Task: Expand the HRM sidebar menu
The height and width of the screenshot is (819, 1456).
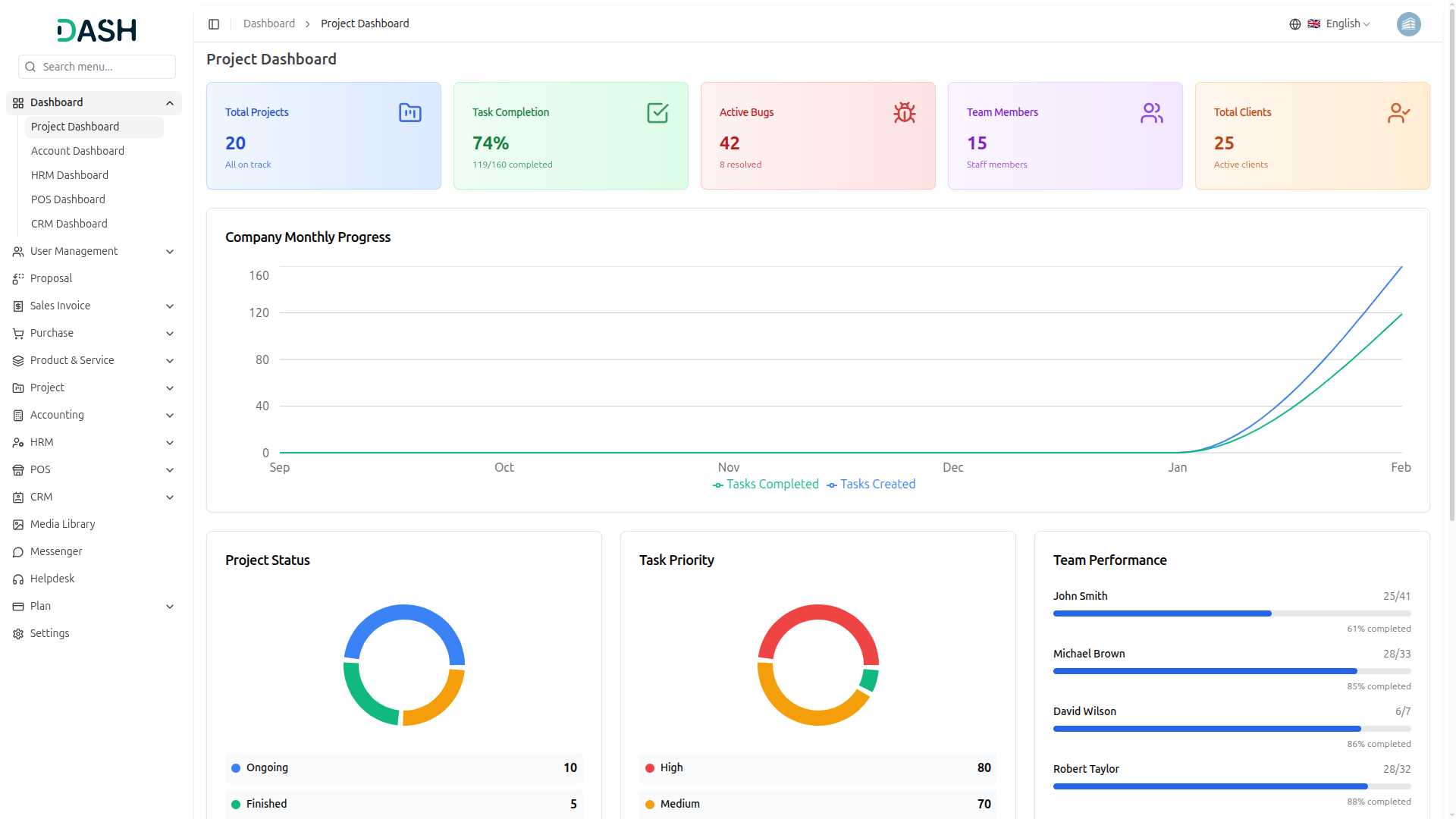Action: (94, 443)
